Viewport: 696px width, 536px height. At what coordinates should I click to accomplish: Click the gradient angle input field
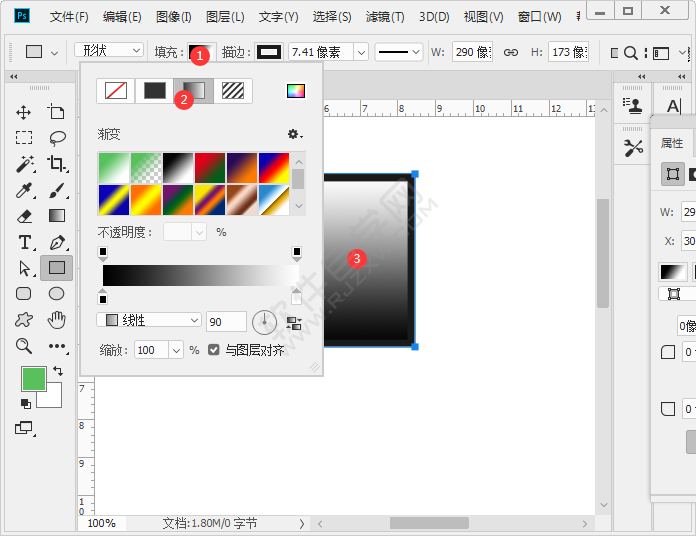[x=226, y=322]
